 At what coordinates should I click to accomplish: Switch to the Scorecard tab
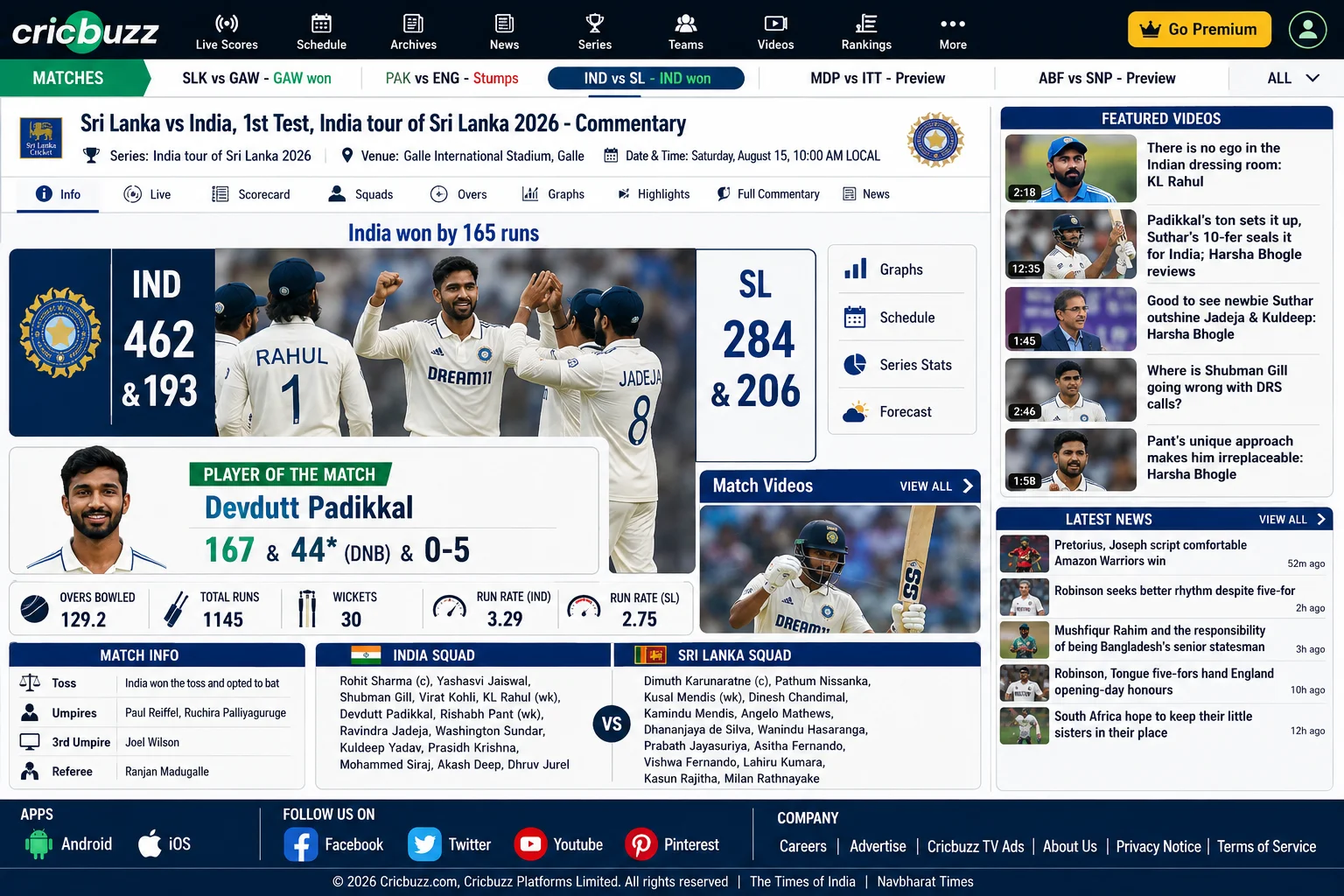[251, 194]
